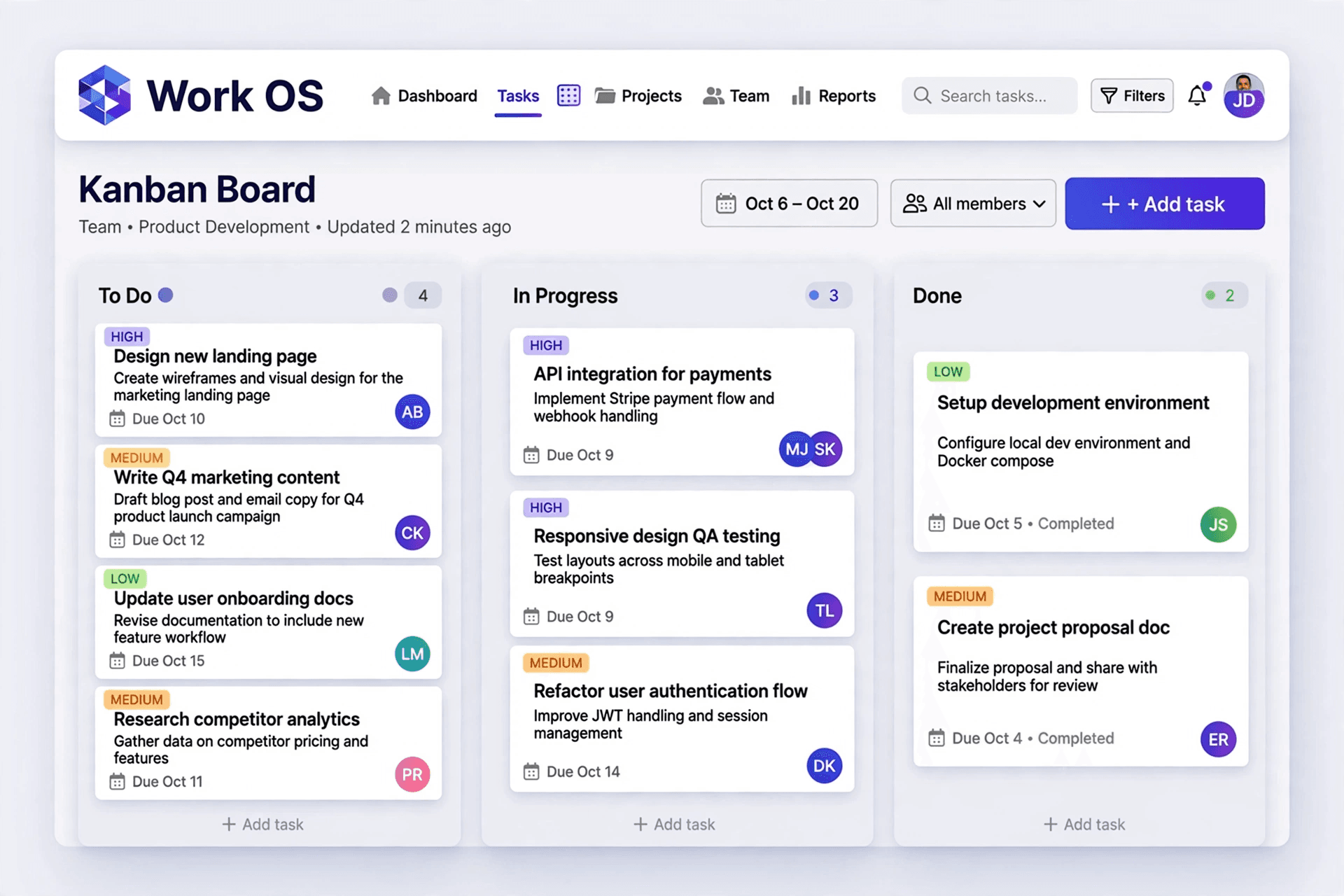Click 'Due Oct 5 • Completed' text
Screen dimensions: 1344x896
(x=1032, y=524)
